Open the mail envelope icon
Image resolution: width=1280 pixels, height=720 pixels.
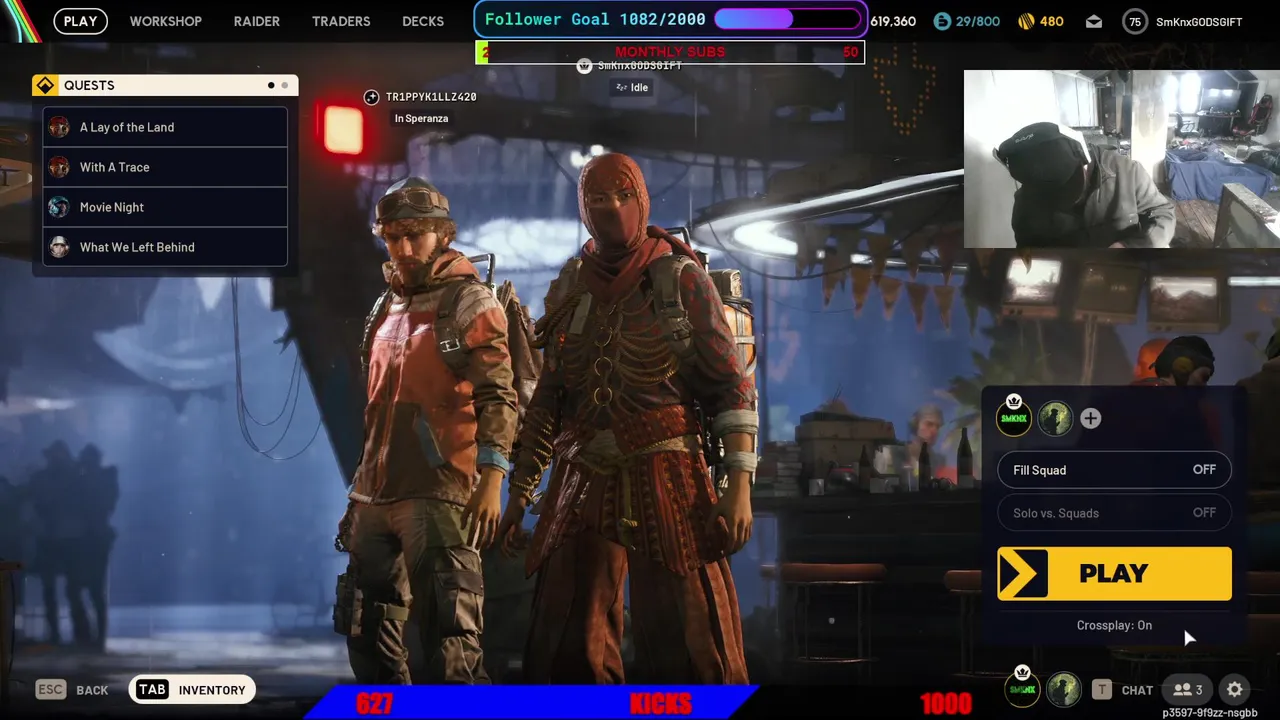[1094, 21]
